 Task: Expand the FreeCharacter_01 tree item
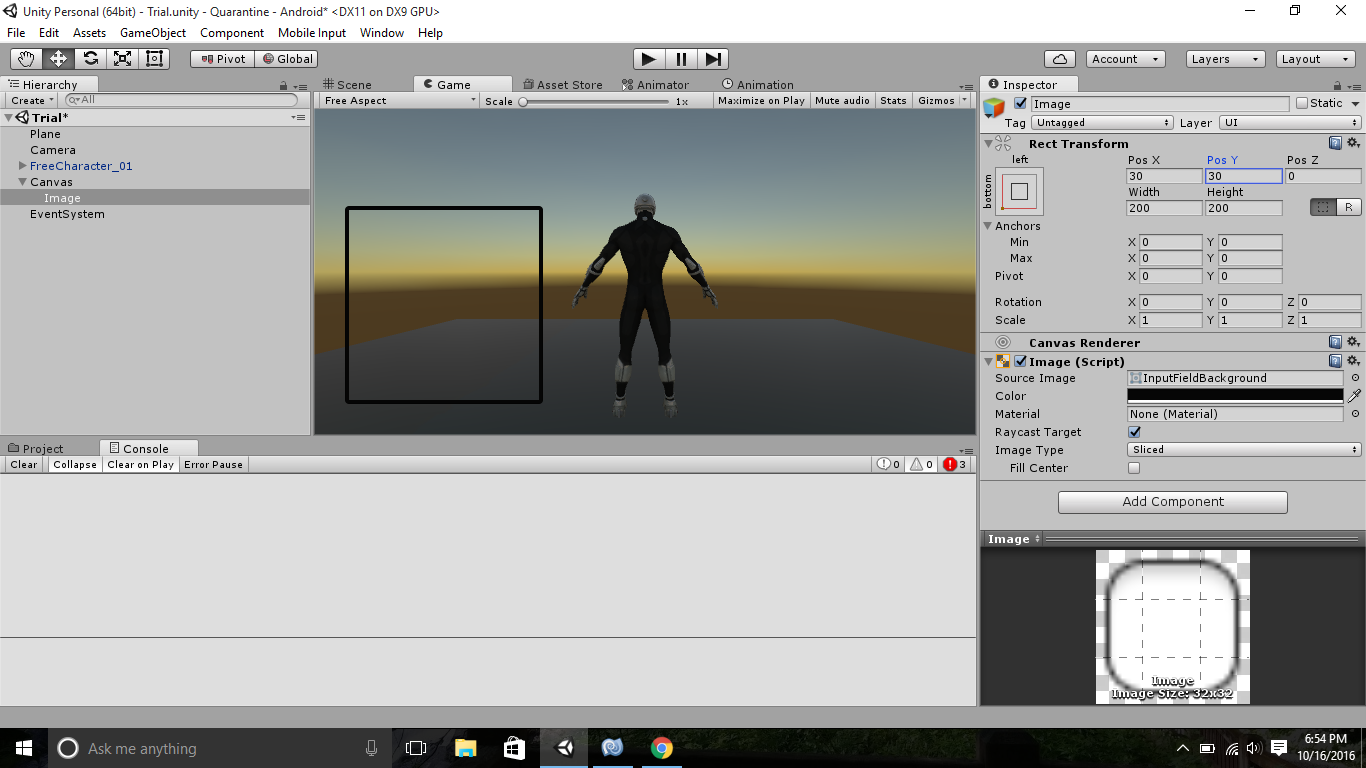pos(23,166)
